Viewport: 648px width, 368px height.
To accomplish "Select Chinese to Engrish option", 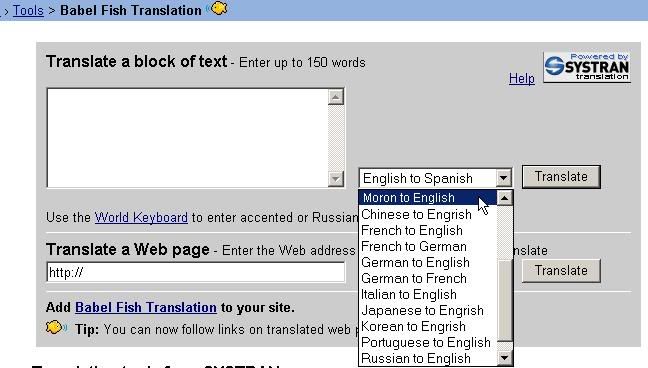I will (x=428, y=214).
